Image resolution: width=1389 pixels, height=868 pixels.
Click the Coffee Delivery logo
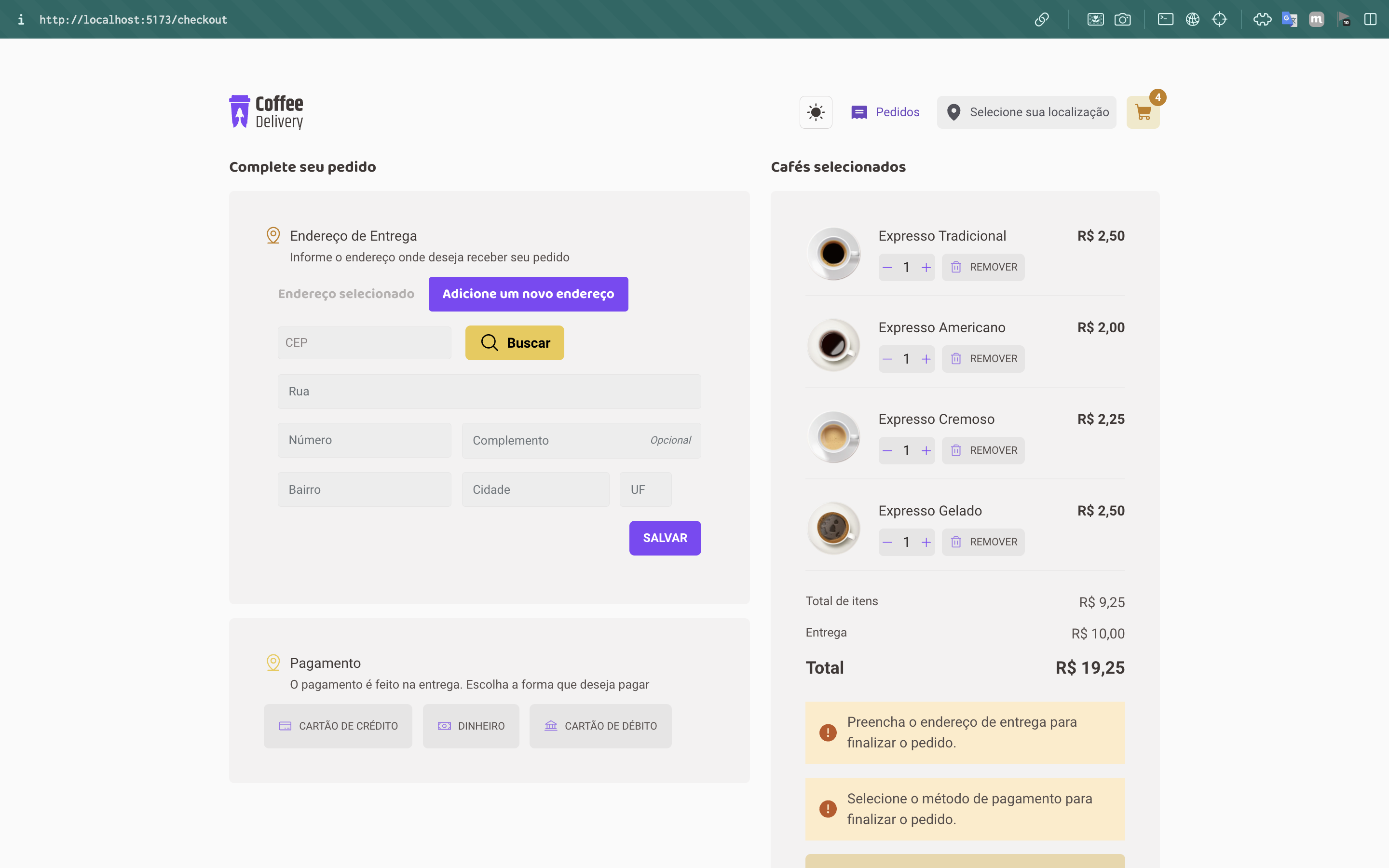pyautogui.click(x=266, y=112)
